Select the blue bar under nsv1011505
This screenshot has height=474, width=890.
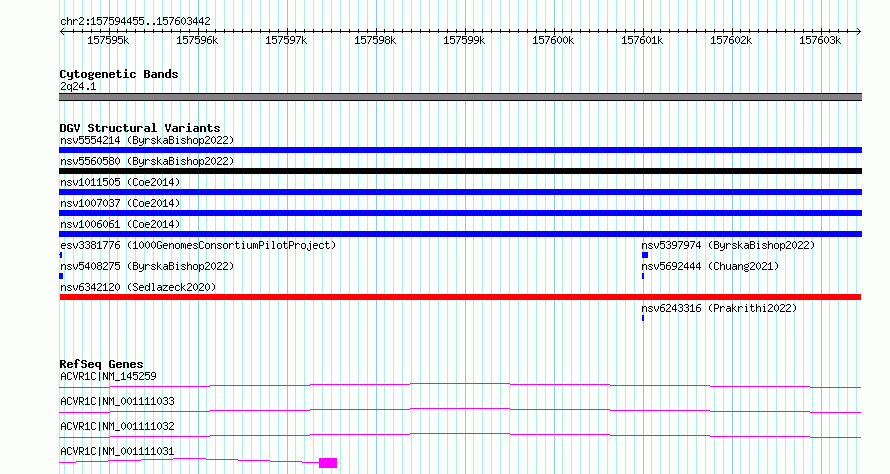(460, 192)
